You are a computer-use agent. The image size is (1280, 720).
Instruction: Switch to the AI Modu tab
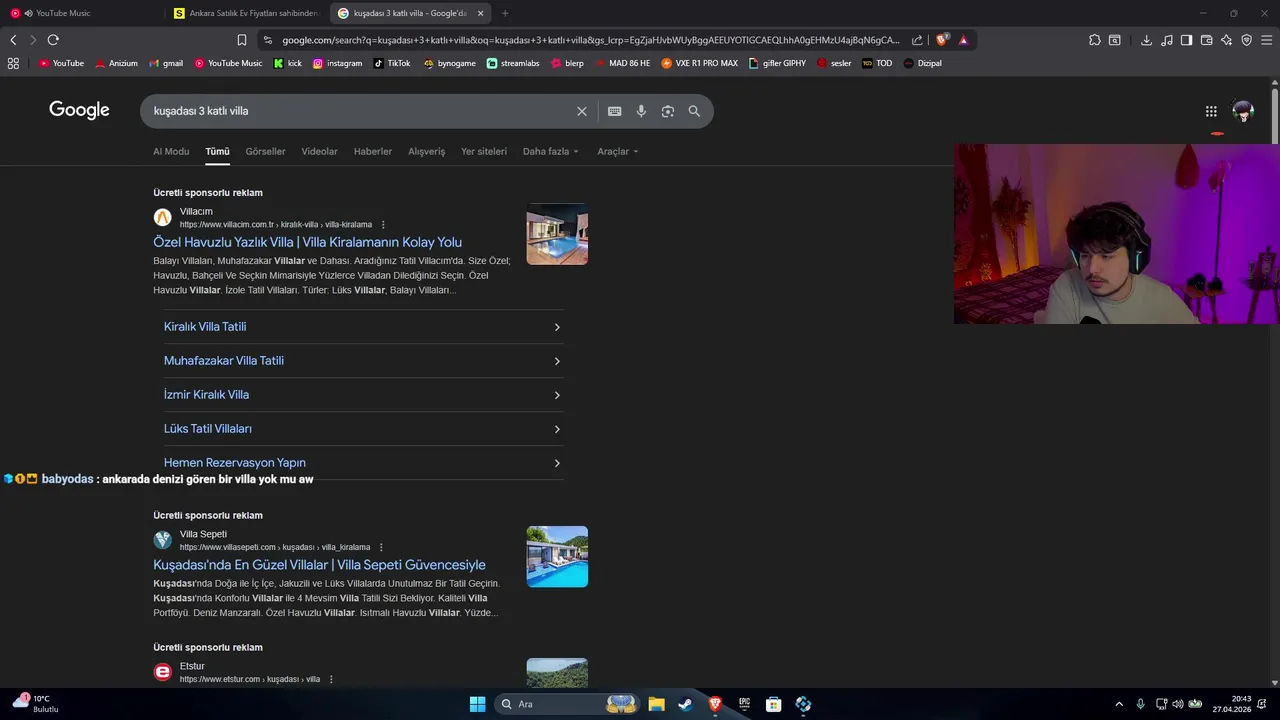pos(171,152)
